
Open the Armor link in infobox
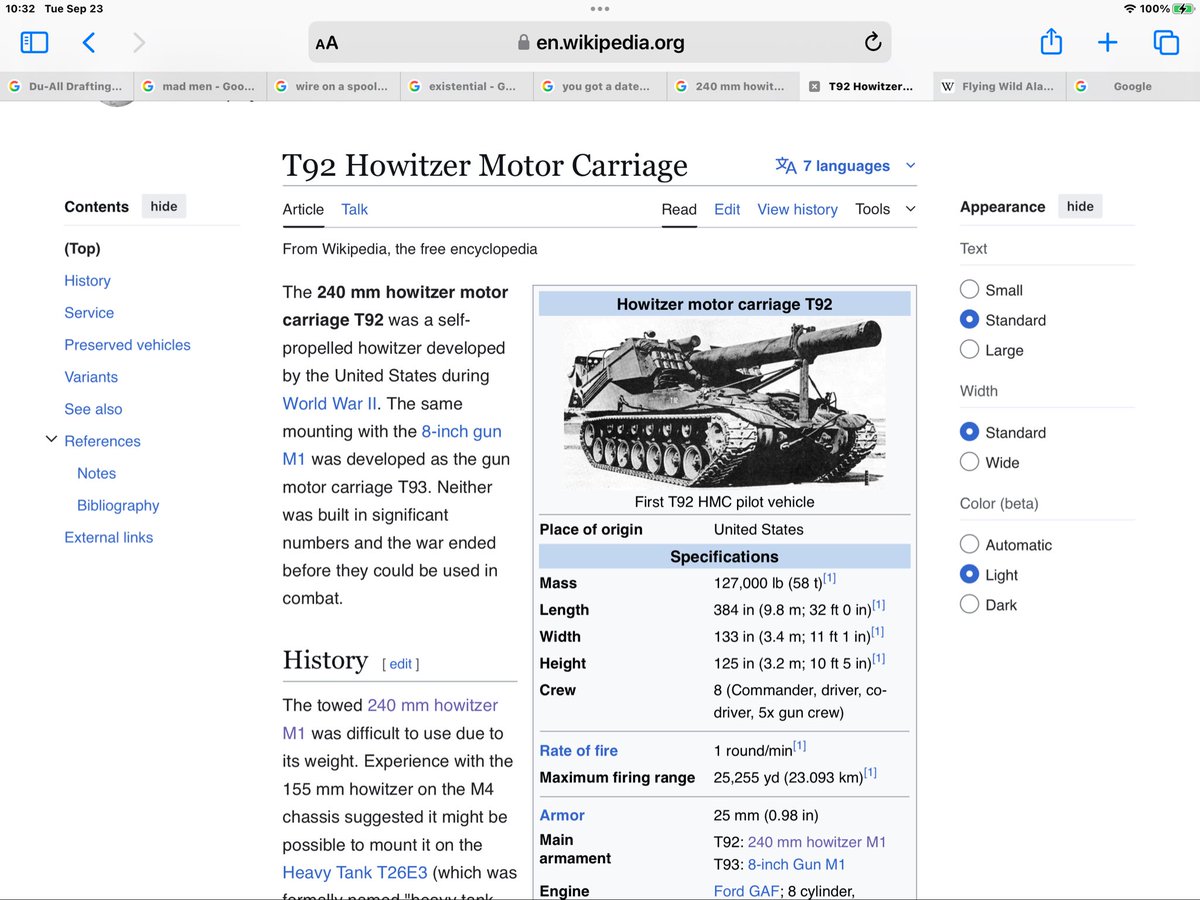coord(562,816)
